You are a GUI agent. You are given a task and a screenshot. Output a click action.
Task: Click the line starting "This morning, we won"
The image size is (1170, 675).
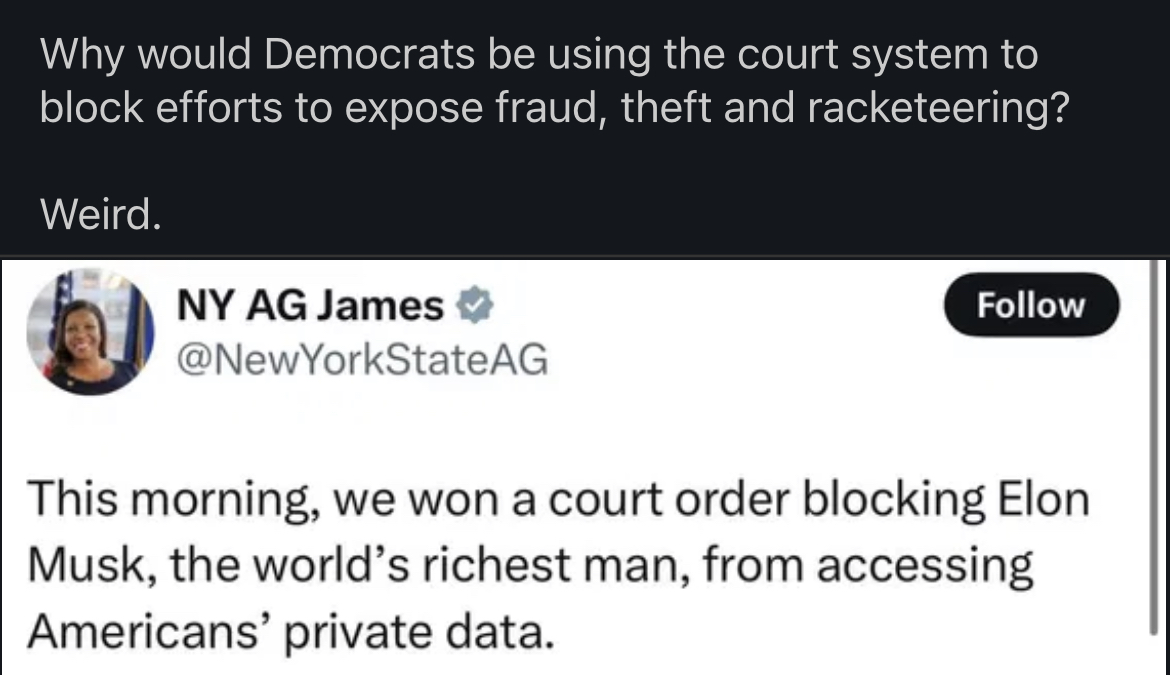coord(557,498)
